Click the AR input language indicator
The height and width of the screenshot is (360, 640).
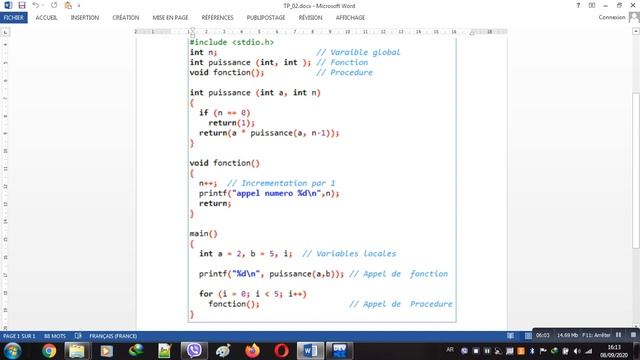click(450, 350)
